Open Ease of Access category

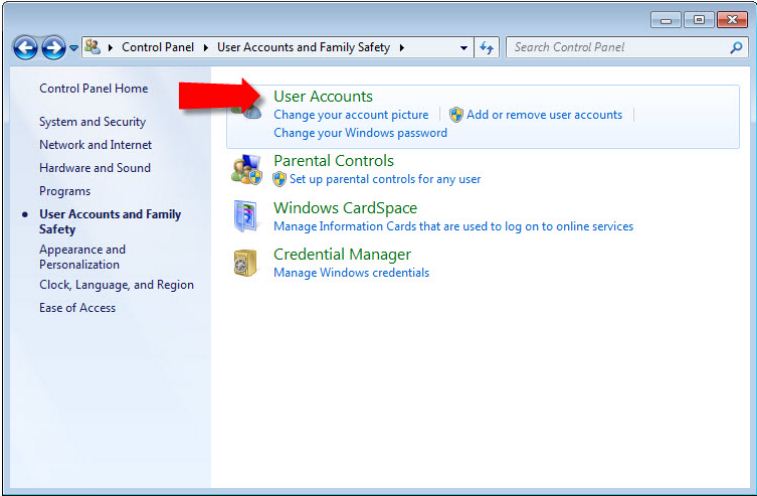pos(77,308)
